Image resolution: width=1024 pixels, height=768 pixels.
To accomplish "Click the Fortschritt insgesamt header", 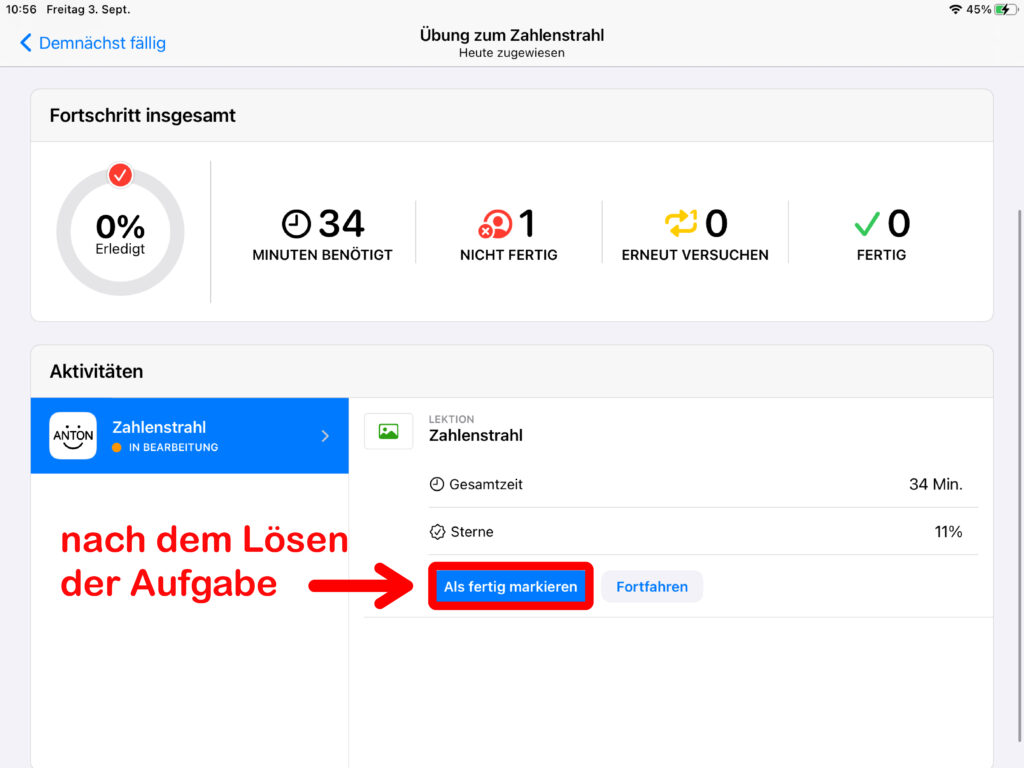I will (143, 115).
